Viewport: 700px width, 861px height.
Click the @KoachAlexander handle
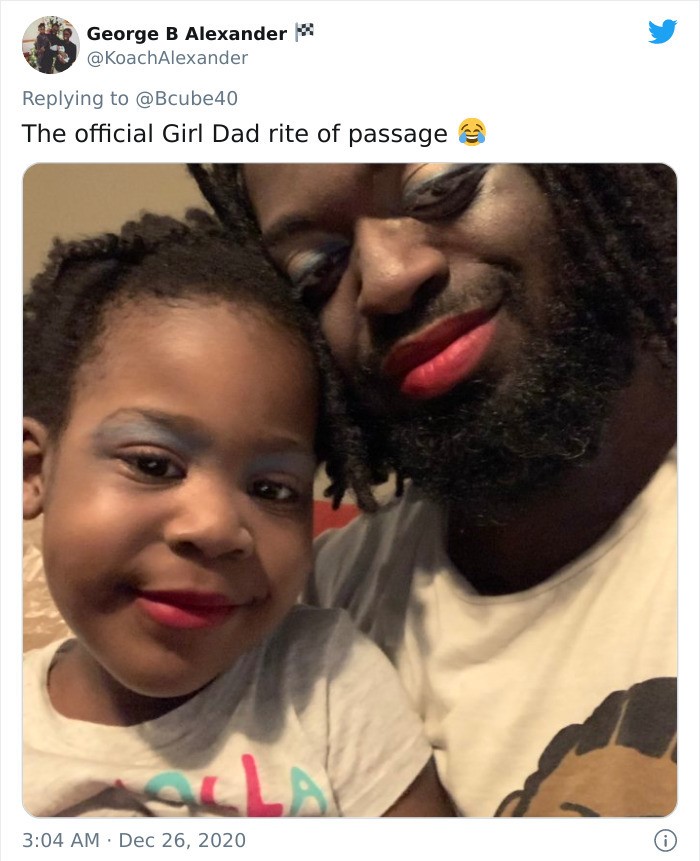[x=167, y=58]
